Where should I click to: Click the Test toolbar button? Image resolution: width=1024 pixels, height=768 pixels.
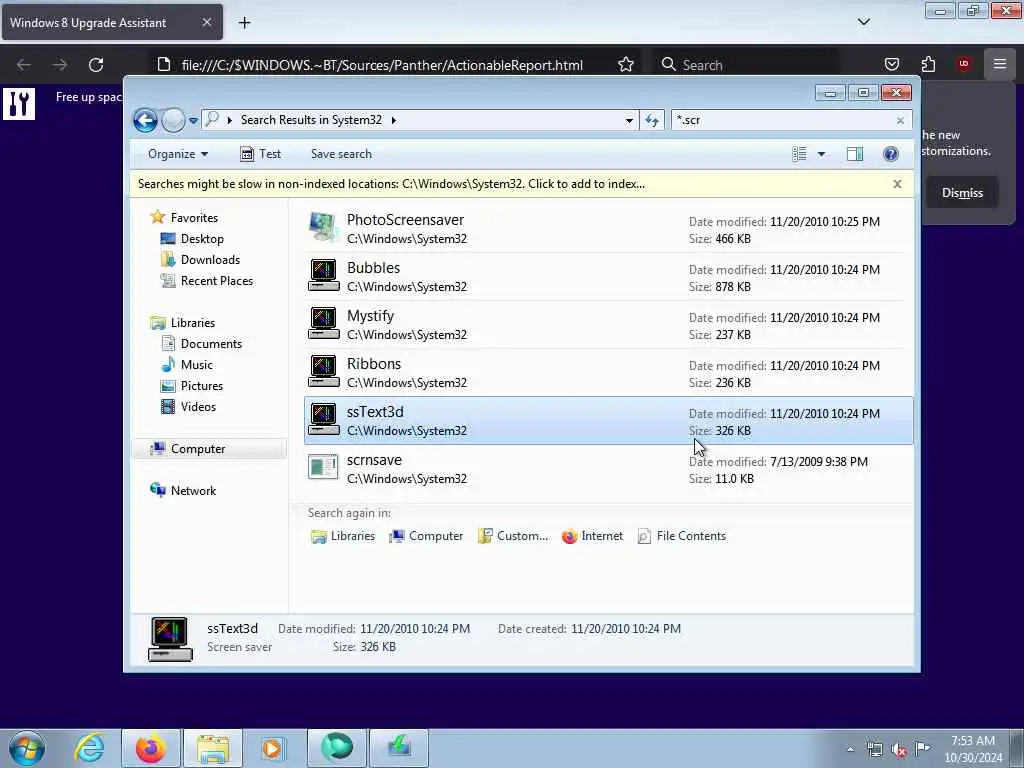click(261, 154)
